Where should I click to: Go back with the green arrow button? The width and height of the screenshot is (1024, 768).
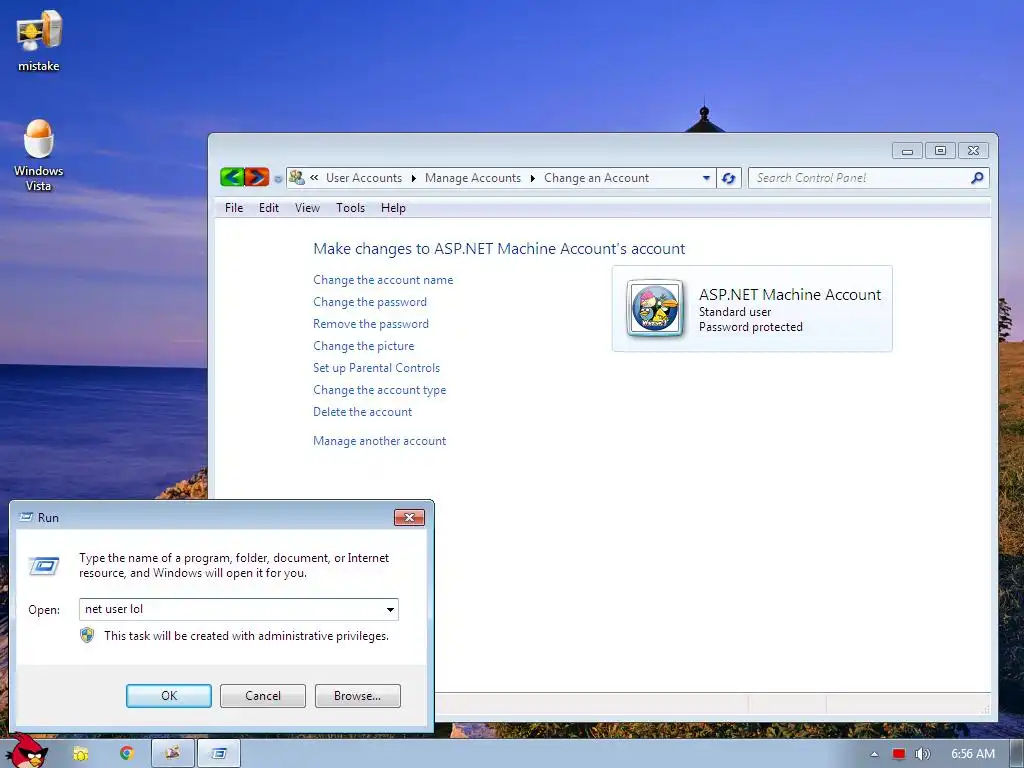232,177
